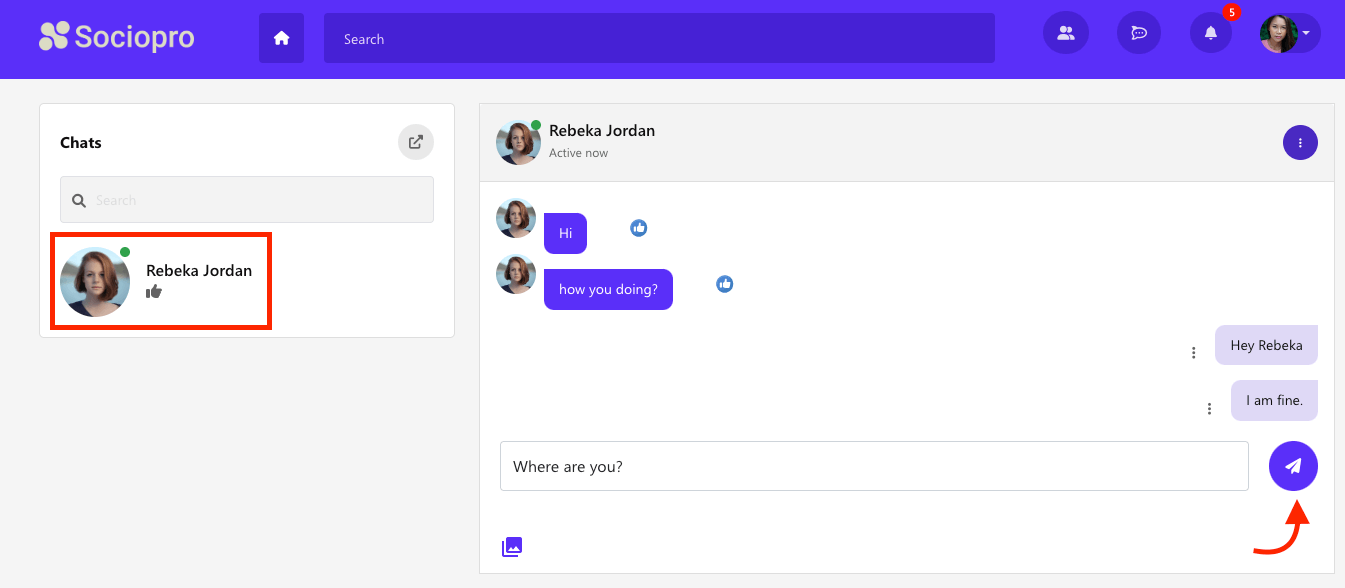Click the Chats panel search field

247,200
